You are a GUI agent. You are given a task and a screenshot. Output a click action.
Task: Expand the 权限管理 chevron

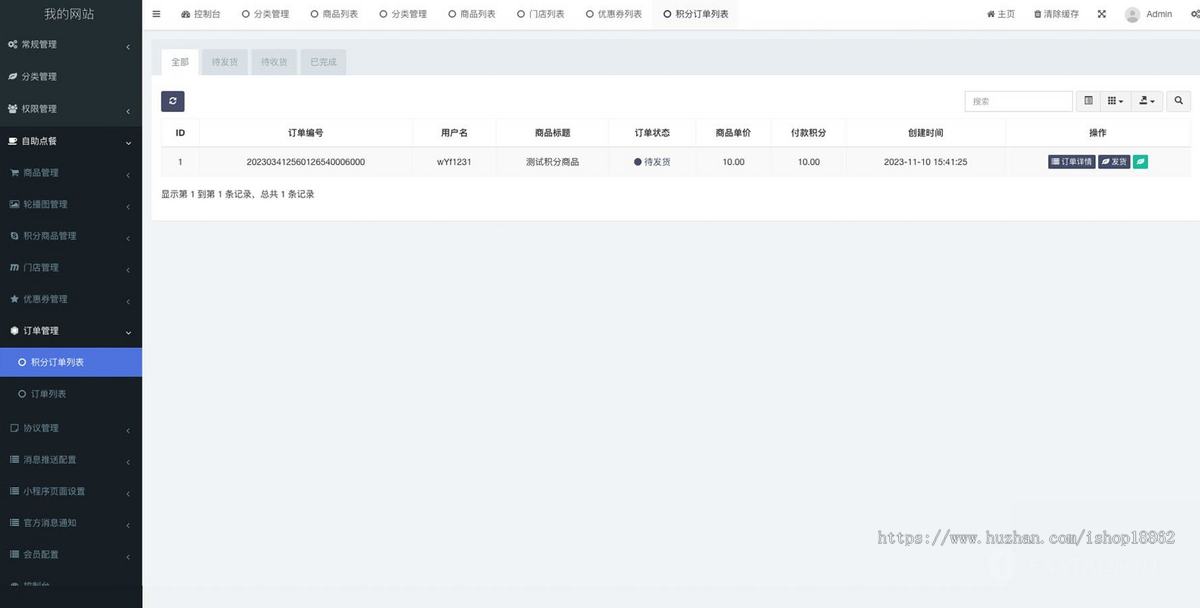(x=128, y=111)
